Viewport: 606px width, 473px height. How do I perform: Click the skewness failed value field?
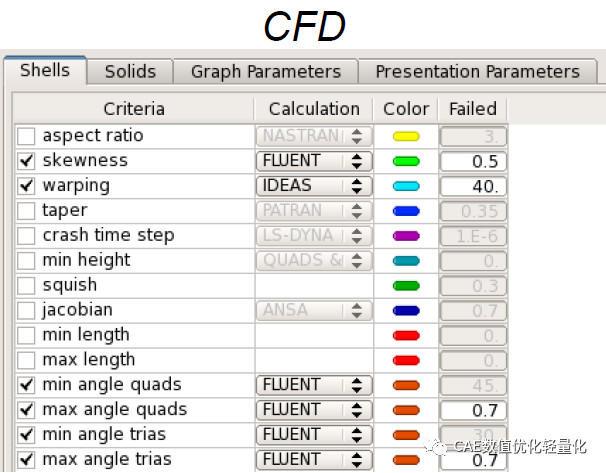[474, 161]
